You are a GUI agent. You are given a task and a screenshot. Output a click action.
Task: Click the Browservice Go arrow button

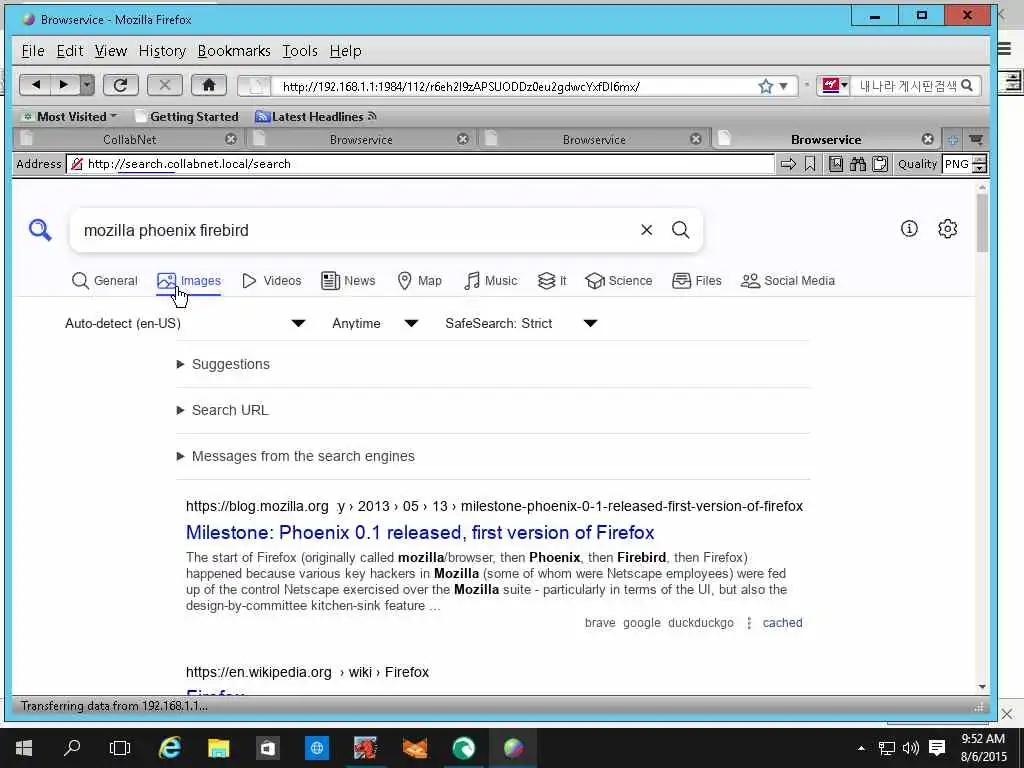click(788, 164)
